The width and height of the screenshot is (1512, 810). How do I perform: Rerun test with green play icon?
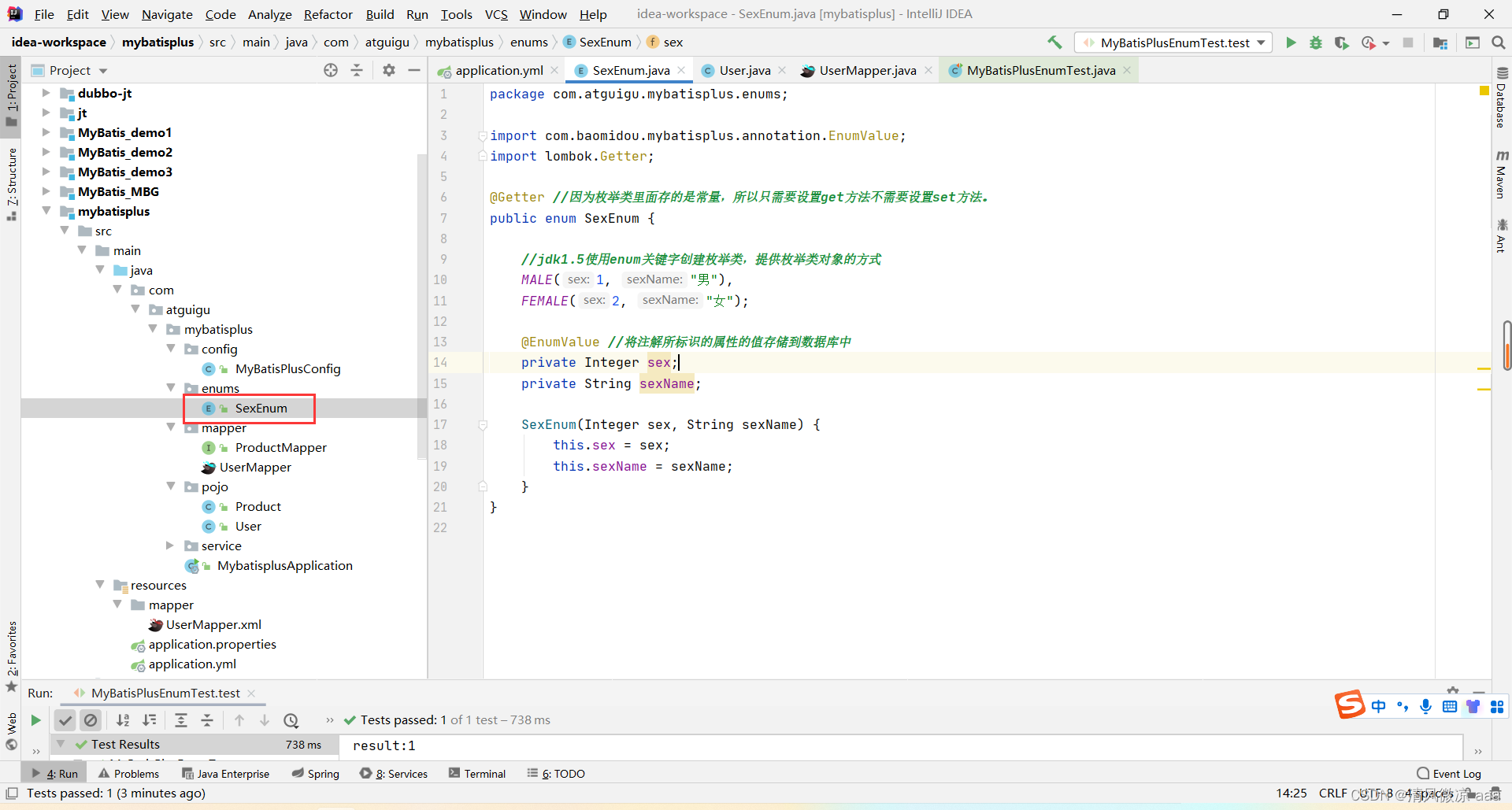point(35,720)
